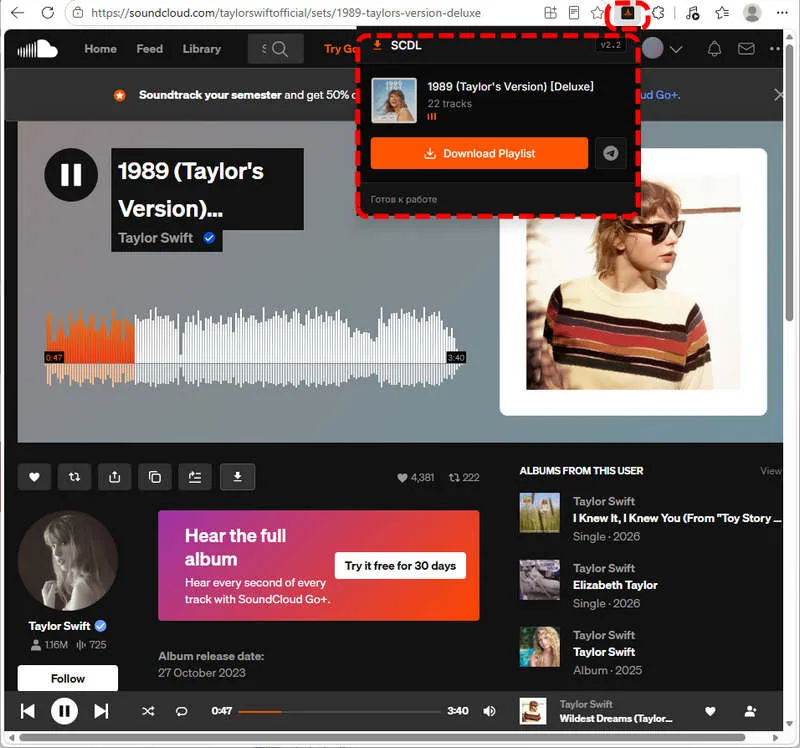Screen dimensions: 800x748
Task: Follow the artist from the player bar icon
Action: [x=750, y=711]
